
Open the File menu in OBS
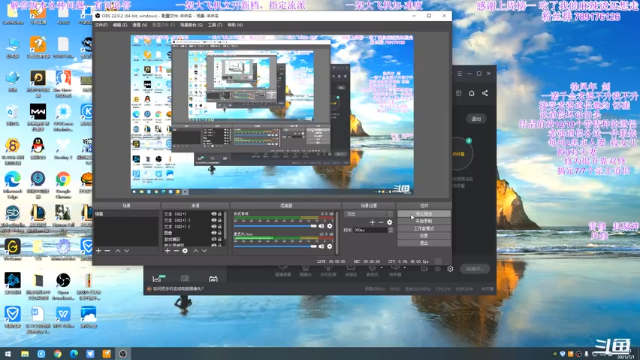[x=101, y=25]
